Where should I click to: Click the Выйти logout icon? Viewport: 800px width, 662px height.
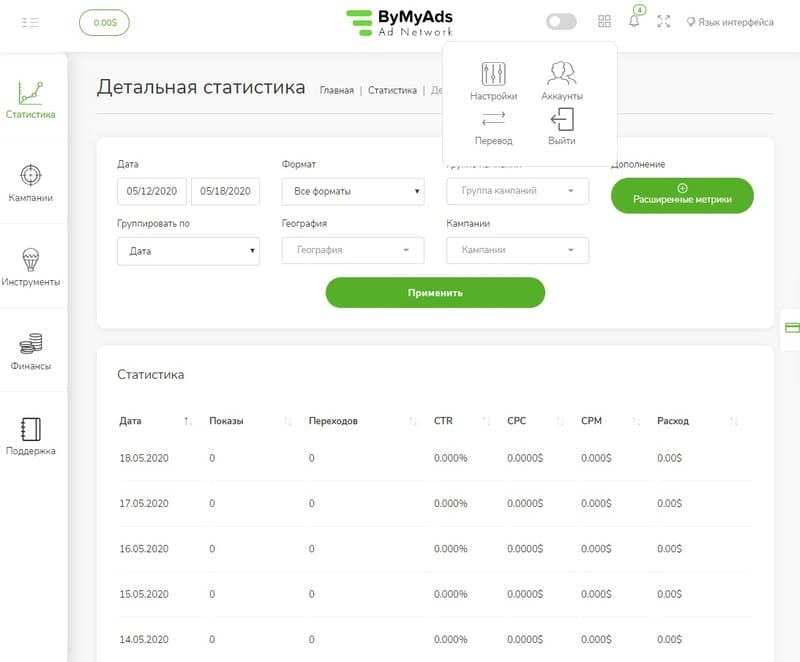pos(561,120)
